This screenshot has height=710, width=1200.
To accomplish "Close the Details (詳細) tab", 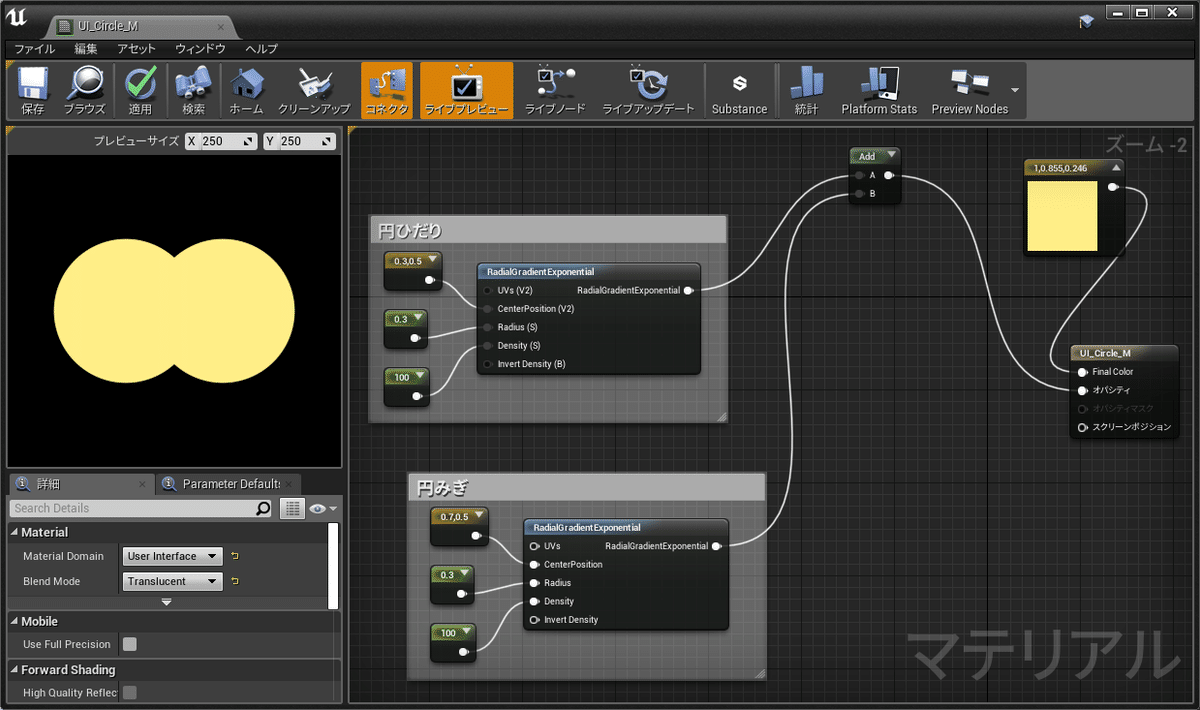I will (141, 485).
